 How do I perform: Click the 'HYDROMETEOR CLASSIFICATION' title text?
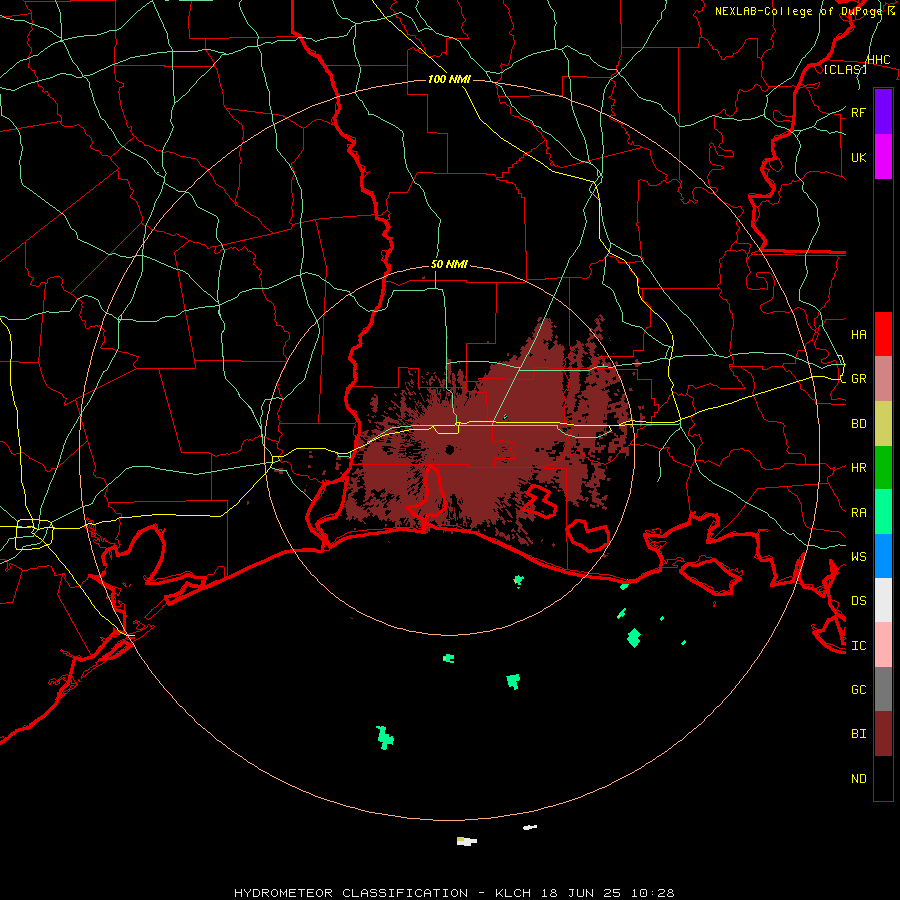point(351,893)
